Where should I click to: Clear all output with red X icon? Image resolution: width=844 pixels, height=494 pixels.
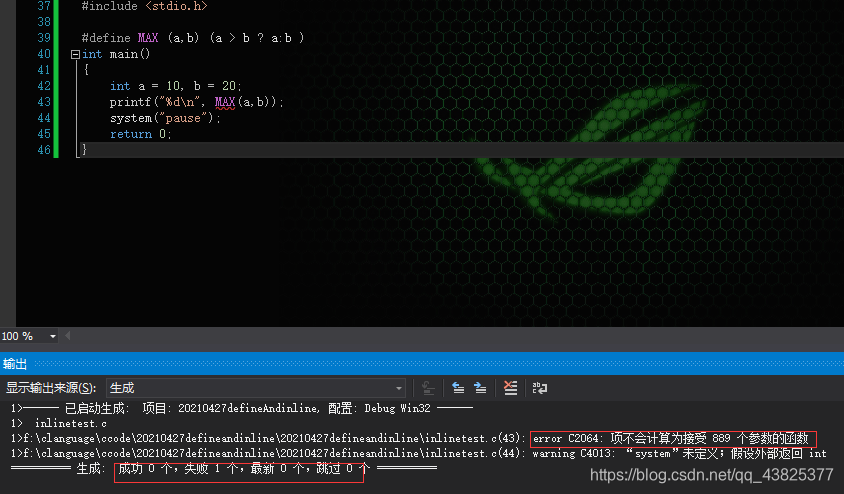510,388
